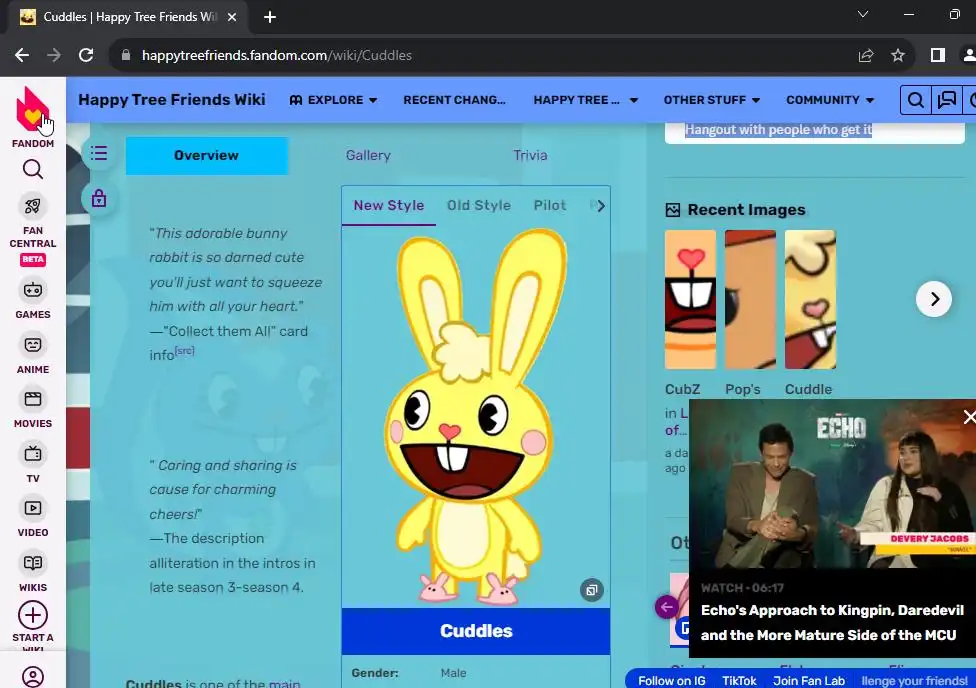The height and width of the screenshot is (688, 976).
Task: Show more infobox style tabs arrow
Action: point(599,205)
